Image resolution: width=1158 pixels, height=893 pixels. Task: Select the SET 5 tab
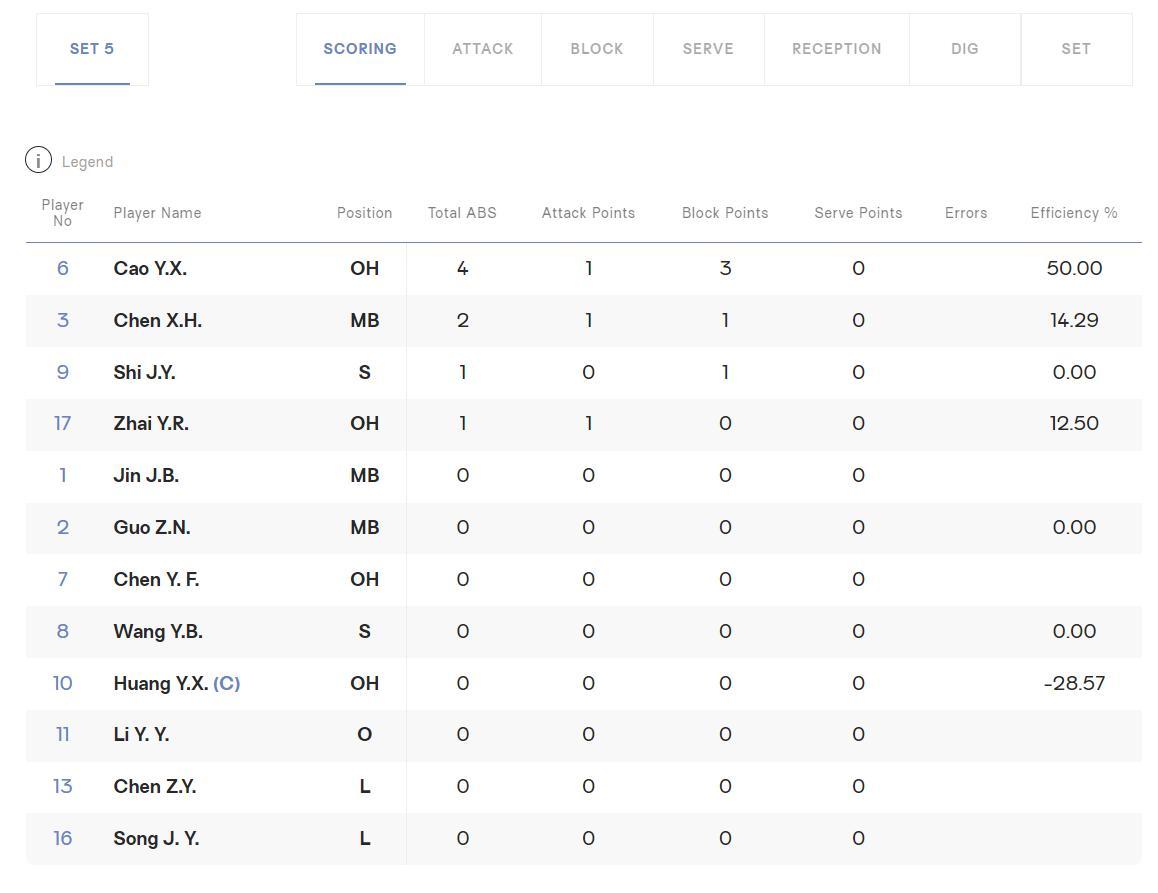click(x=92, y=49)
